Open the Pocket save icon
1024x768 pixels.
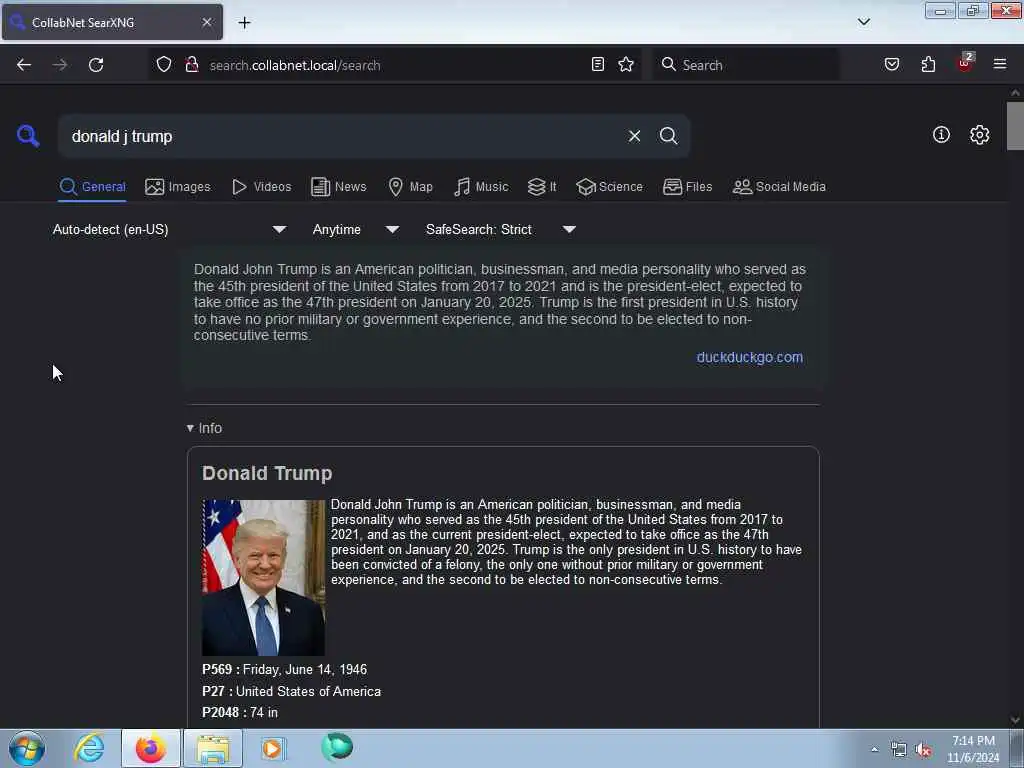[892, 65]
